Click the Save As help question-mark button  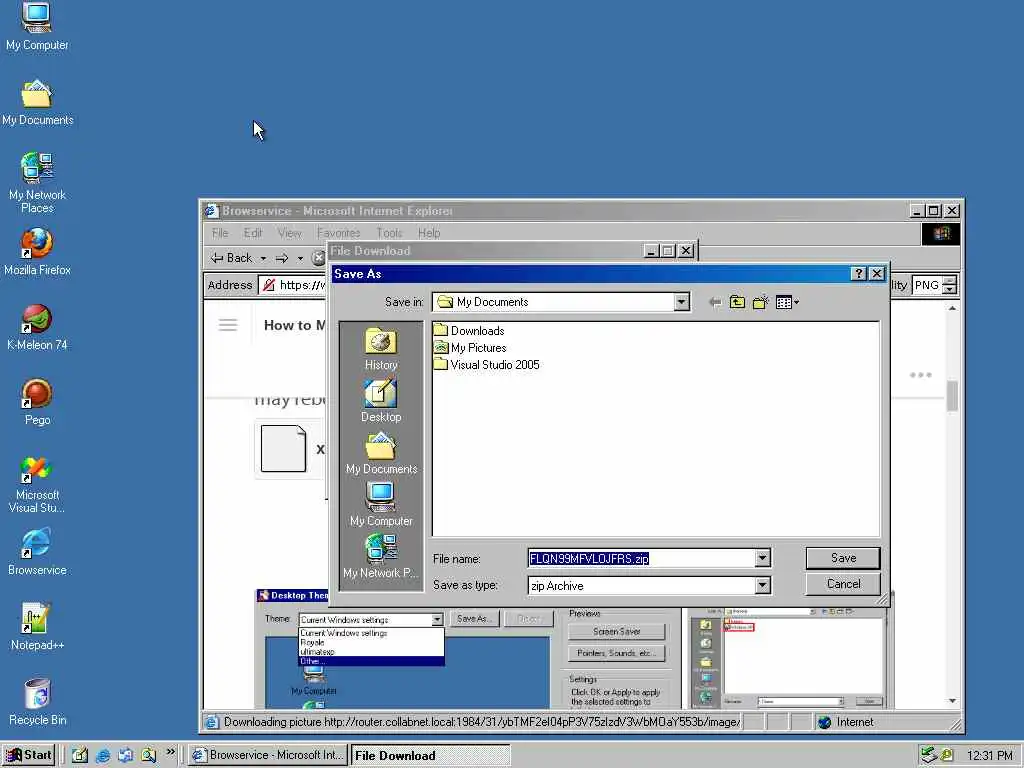[859, 274]
